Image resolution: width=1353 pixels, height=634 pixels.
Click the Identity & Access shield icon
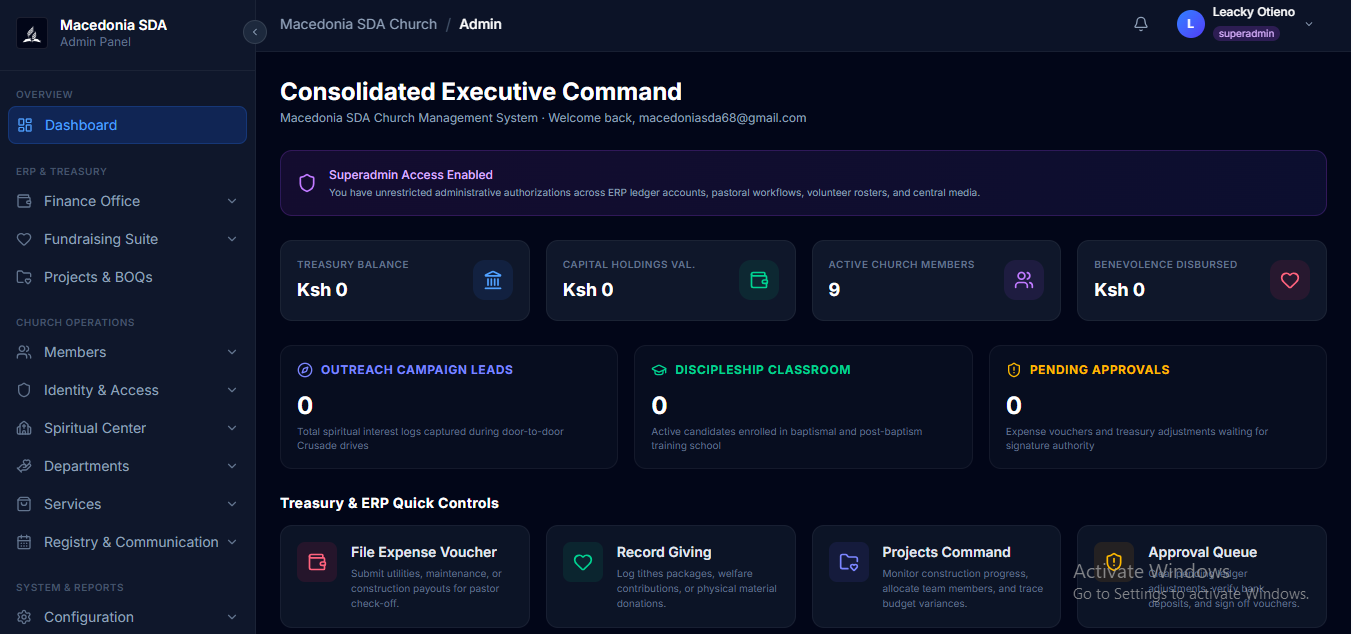click(x=24, y=390)
